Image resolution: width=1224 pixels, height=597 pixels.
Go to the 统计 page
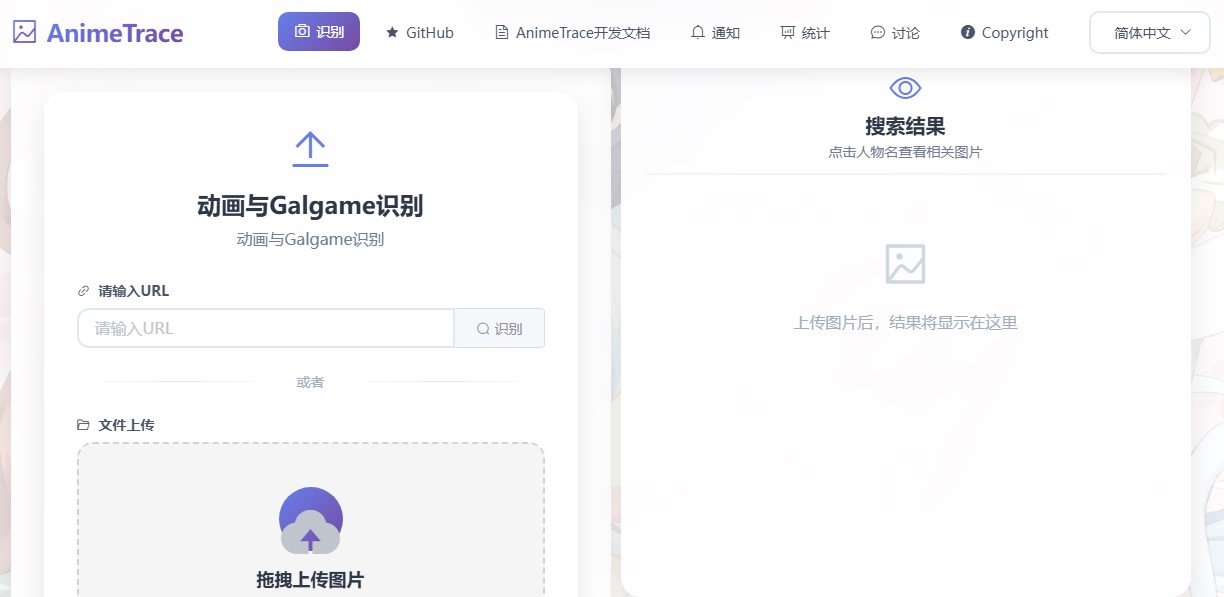pyautogui.click(x=815, y=33)
